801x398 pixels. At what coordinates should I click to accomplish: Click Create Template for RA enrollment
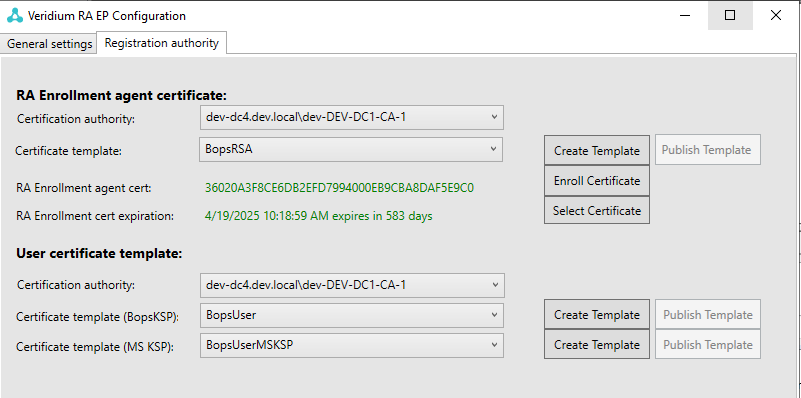tap(597, 150)
